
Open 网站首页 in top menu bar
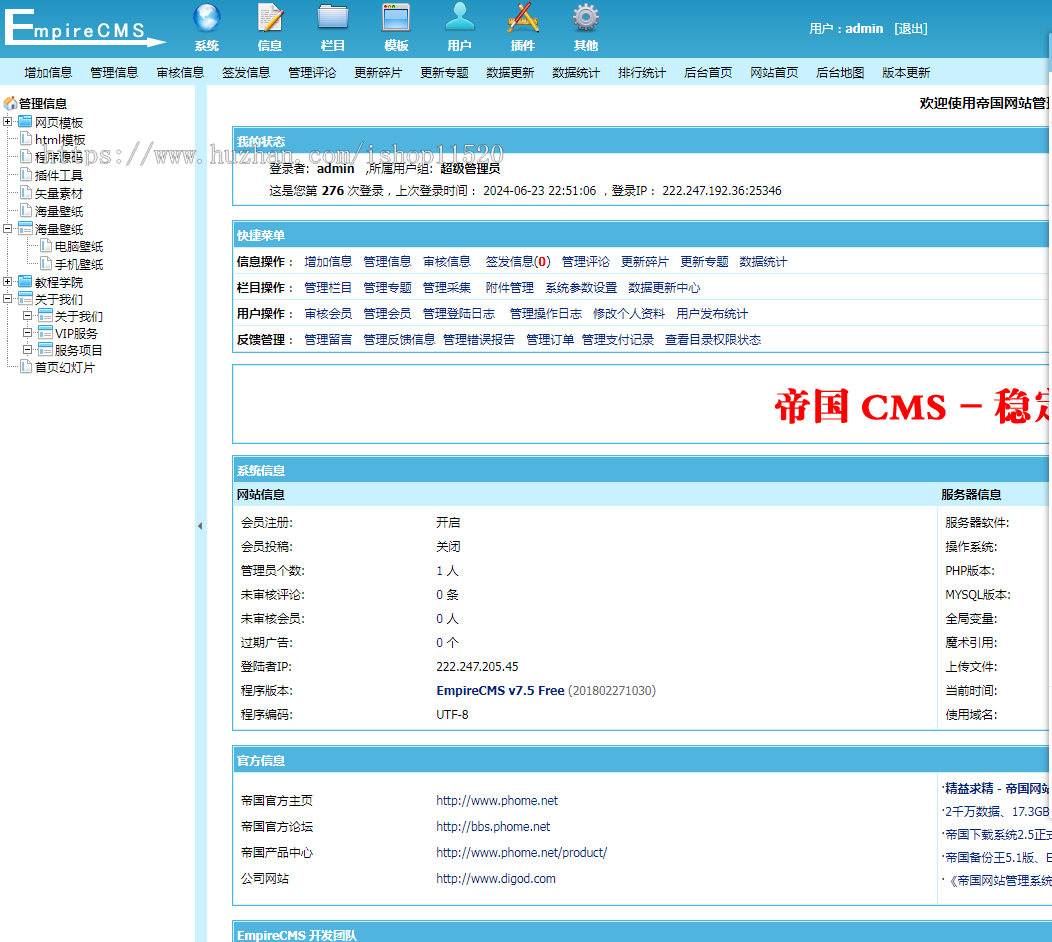click(774, 72)
